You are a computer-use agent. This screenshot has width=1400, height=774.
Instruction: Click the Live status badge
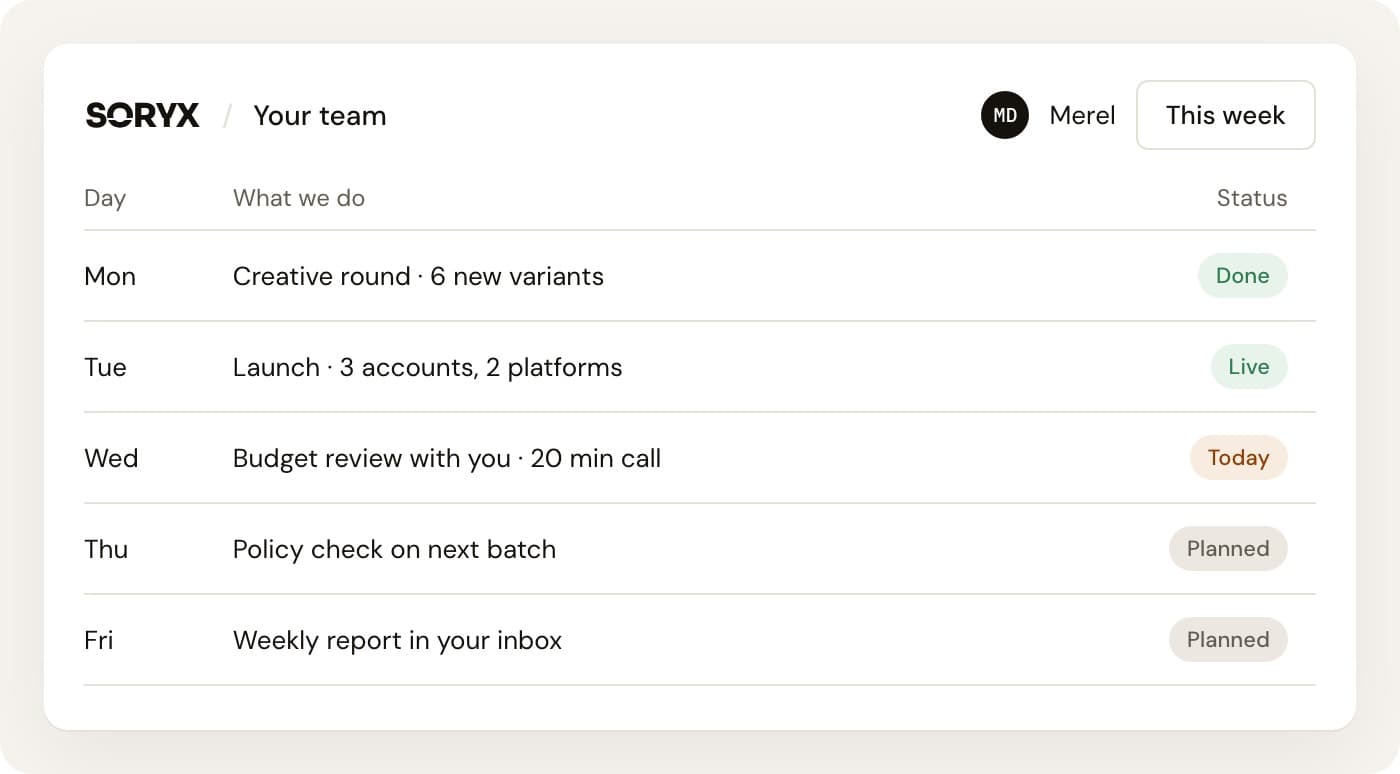(1249, 367)
